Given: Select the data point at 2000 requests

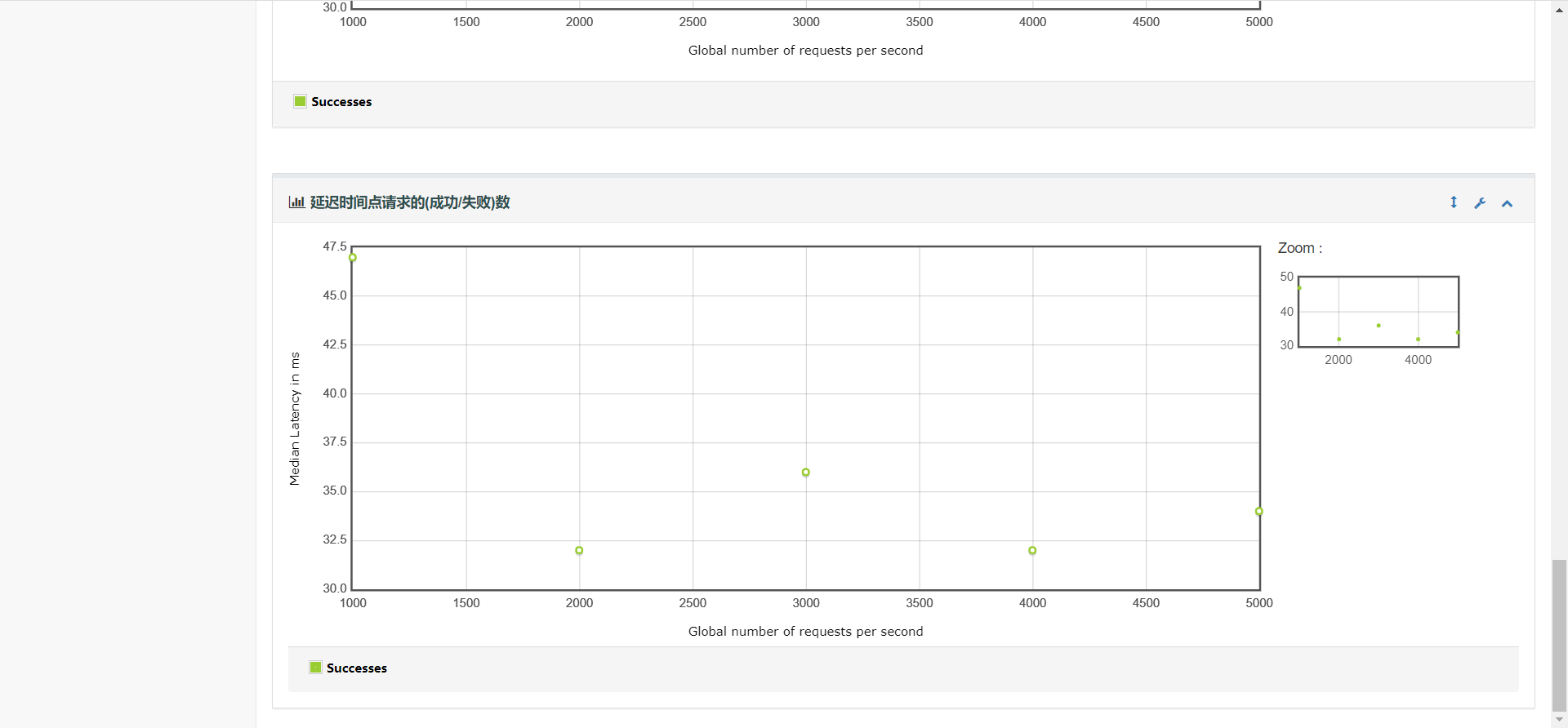Looking at the screenshot, I should [x=579, y=551].
